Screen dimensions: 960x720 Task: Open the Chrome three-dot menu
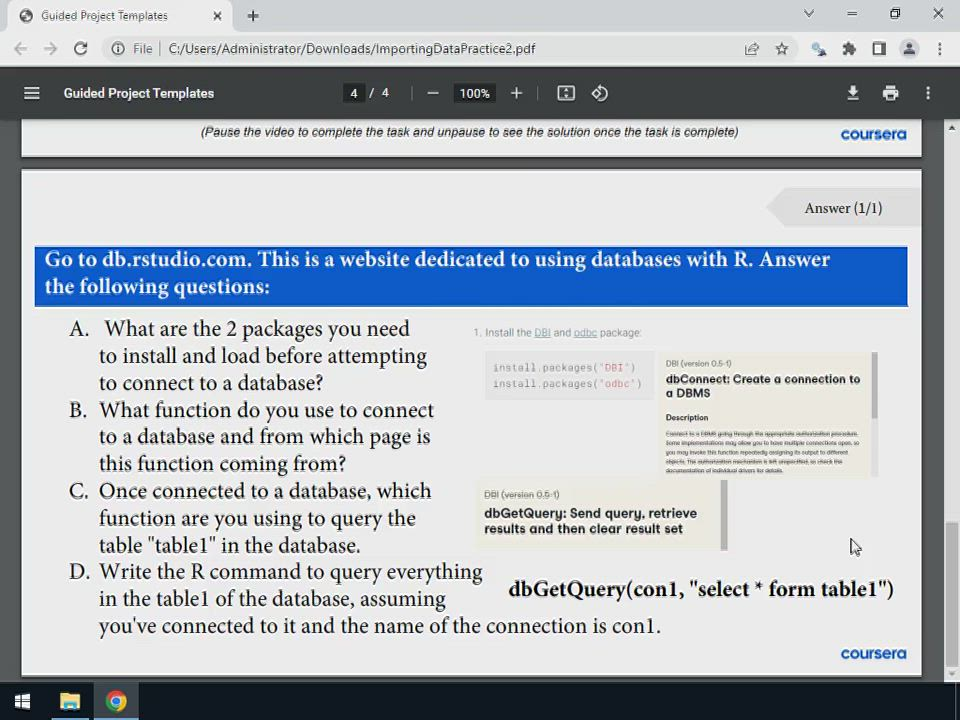[x=940, y=49]
